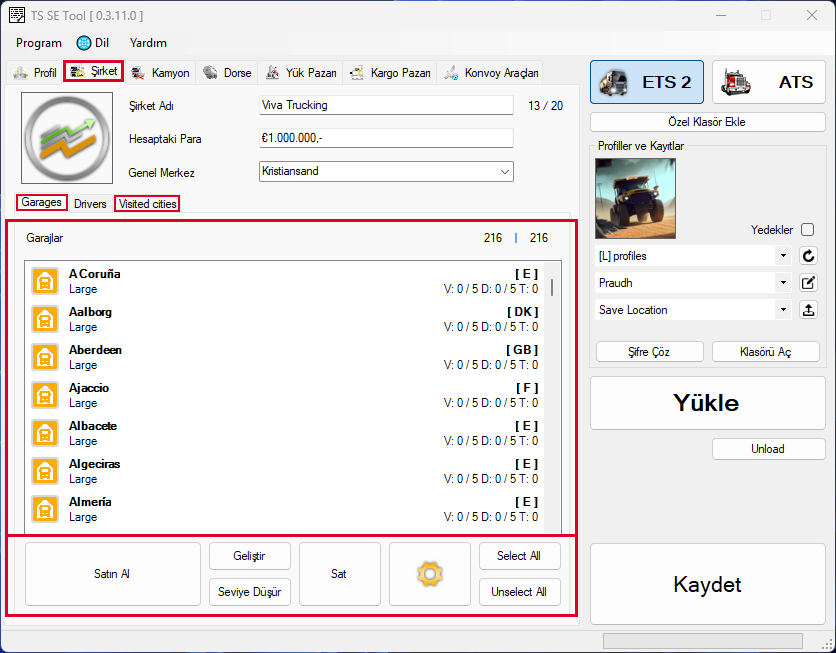Open the Genel Merkez dropdown
Viewport: 836px width, 653px height.
pos(385,172)
